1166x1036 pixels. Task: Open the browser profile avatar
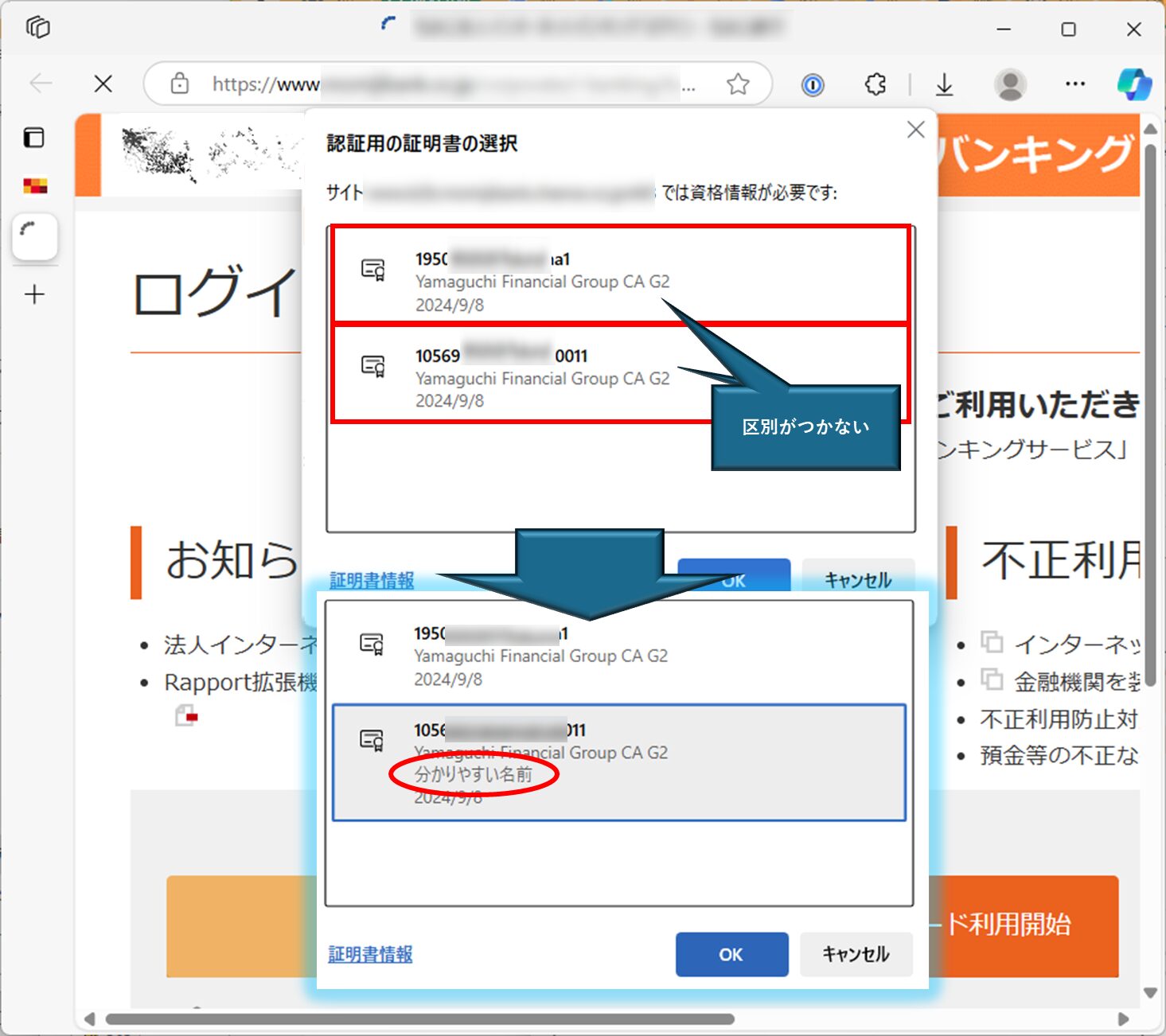coord(1011,84)
